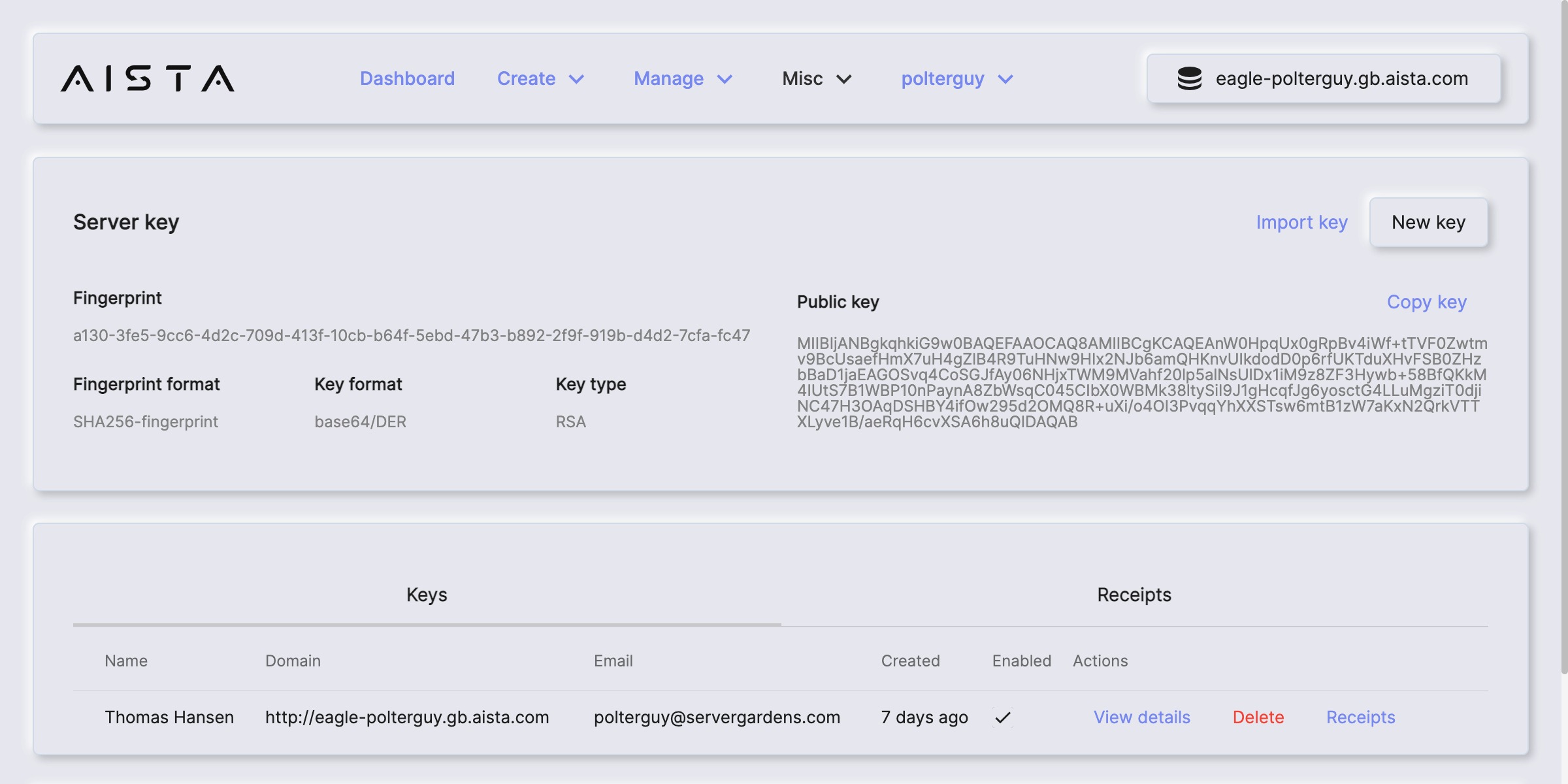Delete the Thomas Hansen key
The image size is (1568, 784).
point(1258,717)
